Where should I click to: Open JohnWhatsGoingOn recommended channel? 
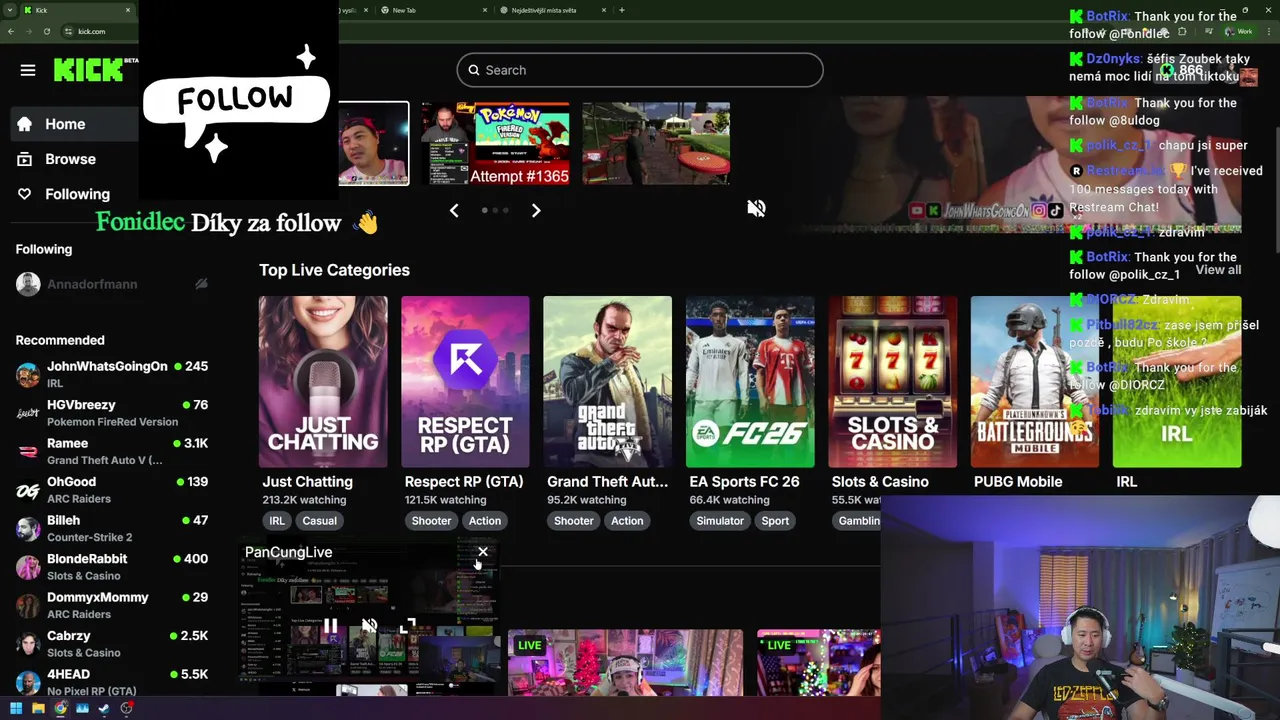(x=112, y=374)
